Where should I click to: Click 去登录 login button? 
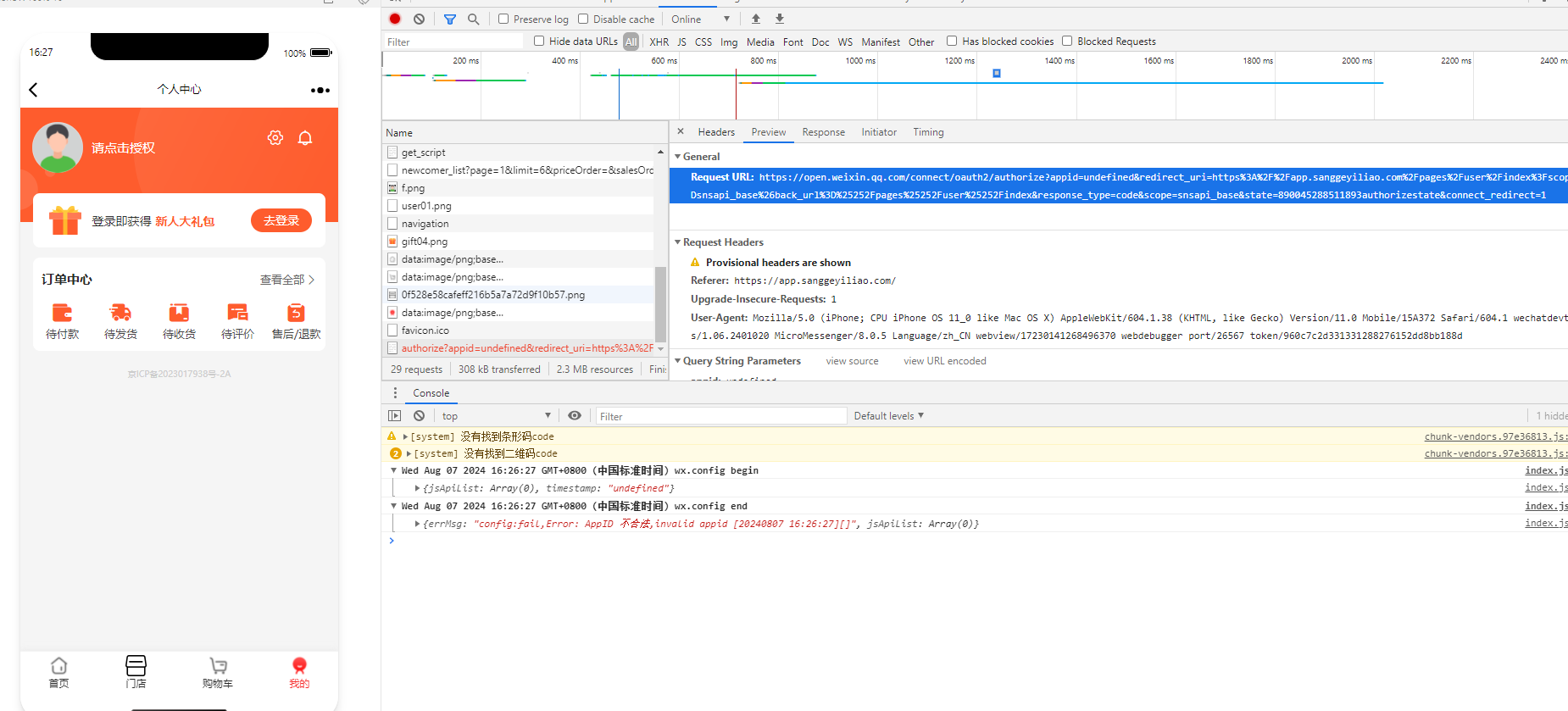click(281, 220)
